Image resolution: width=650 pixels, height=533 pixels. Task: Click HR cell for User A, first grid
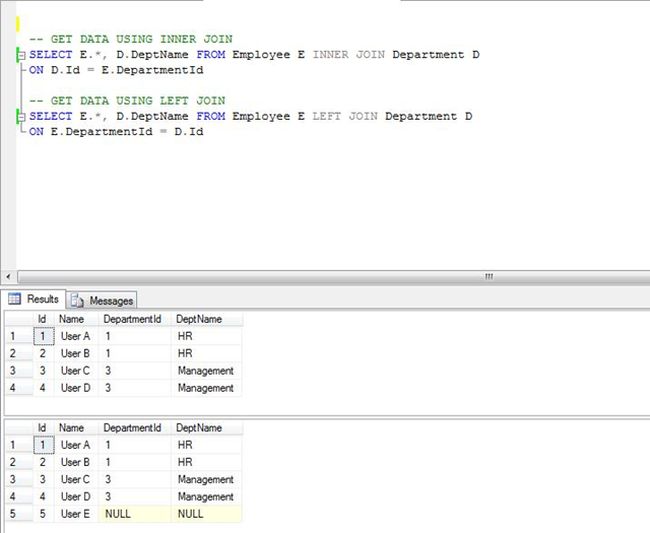(207, 336)
